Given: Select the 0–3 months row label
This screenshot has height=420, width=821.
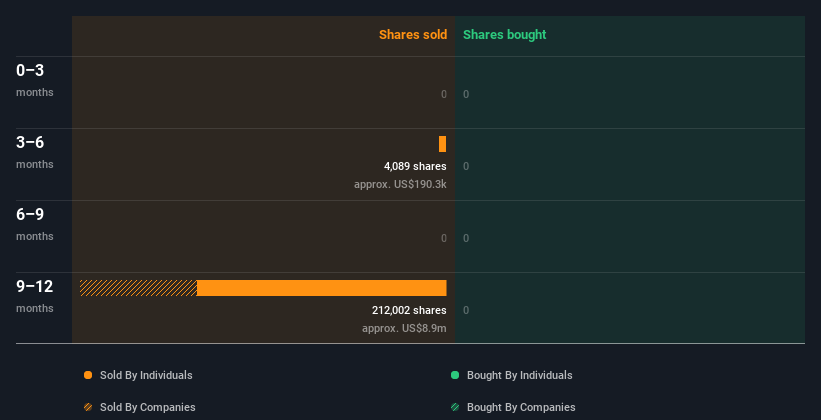Looking at the screenshot, I should (x=35, y=80).
